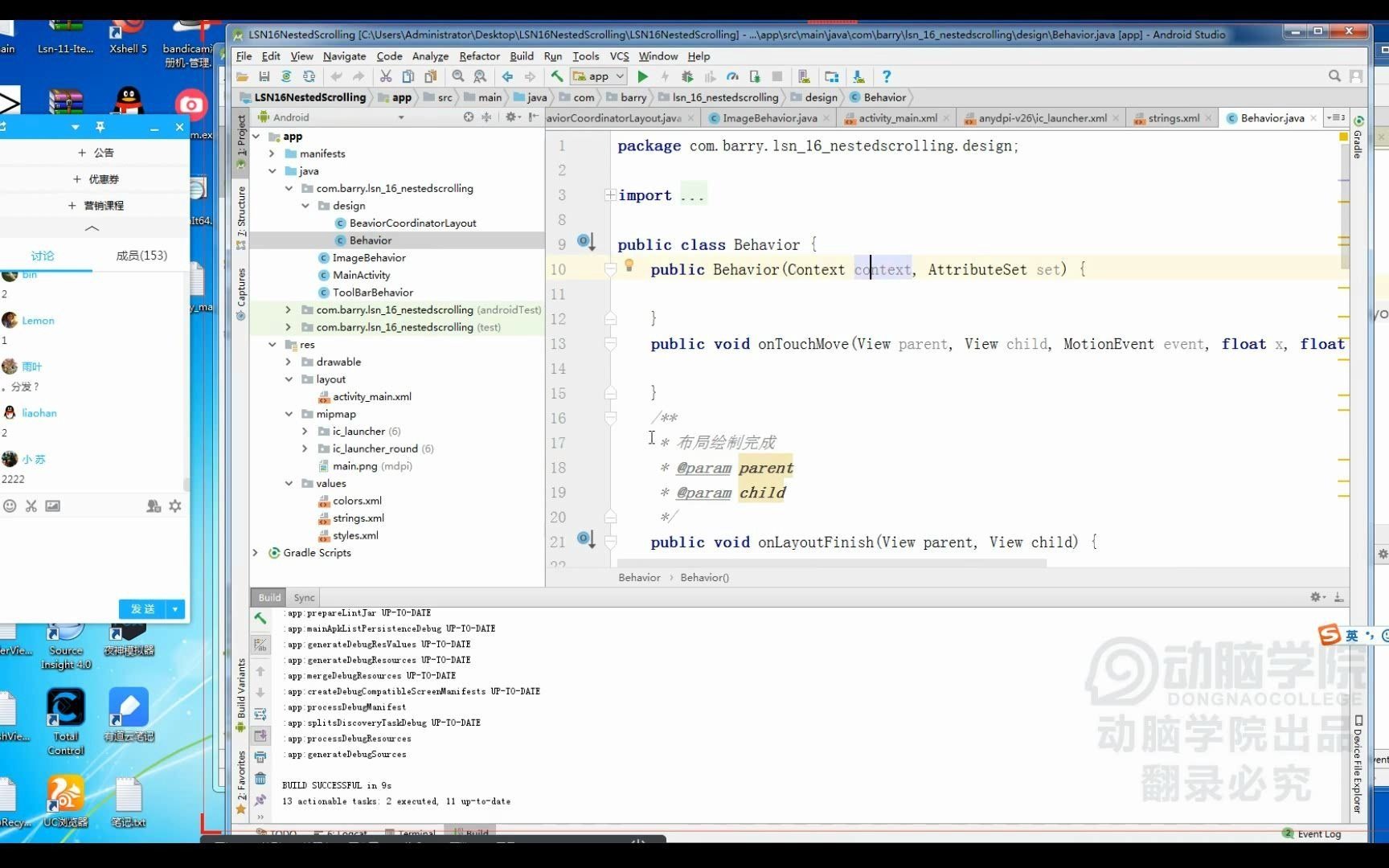Toggle scroll to end in Build panel
The image size is (1389, 868).
coord(260,735)
